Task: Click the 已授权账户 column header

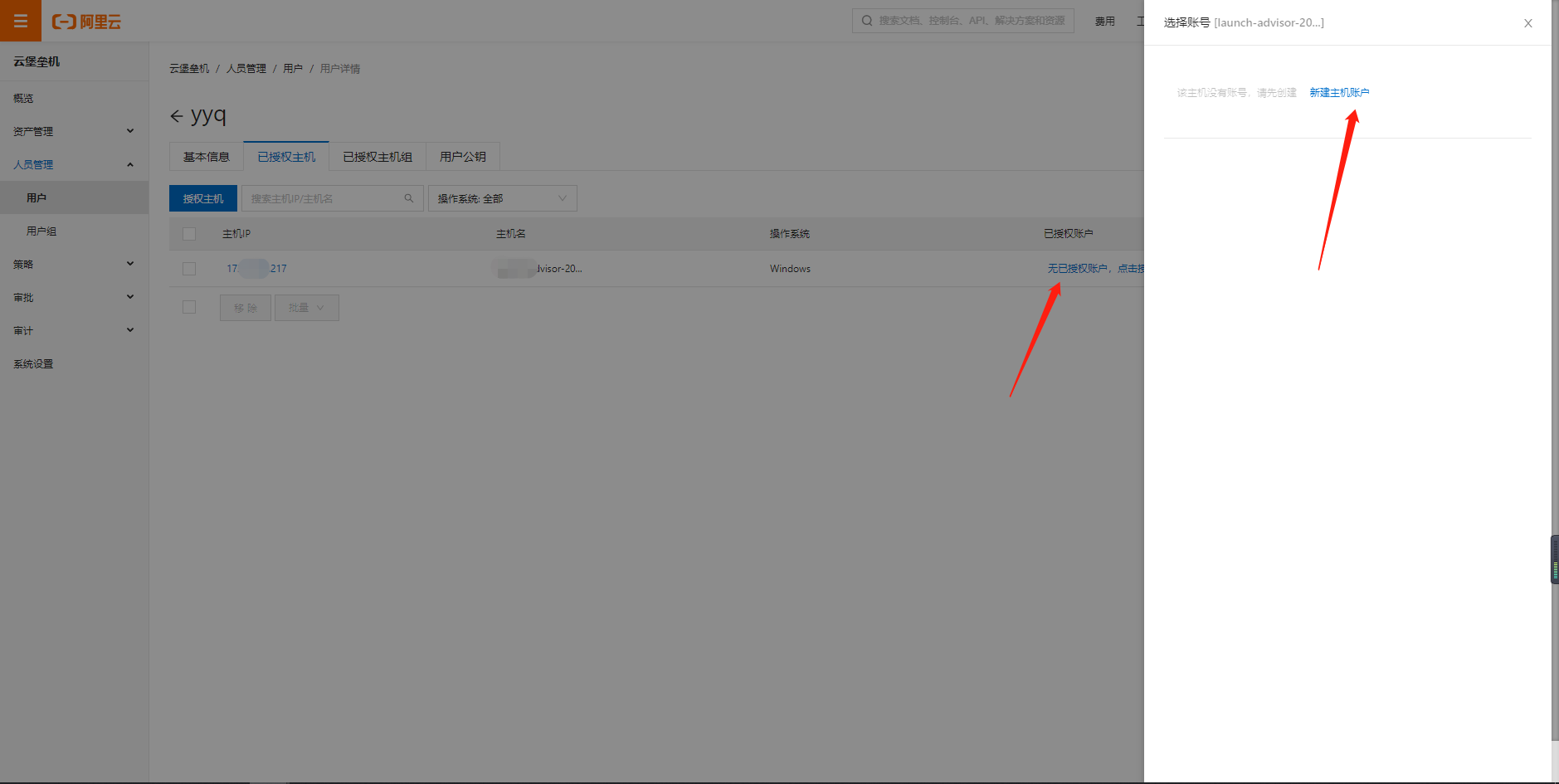Action: [1069, 234]
